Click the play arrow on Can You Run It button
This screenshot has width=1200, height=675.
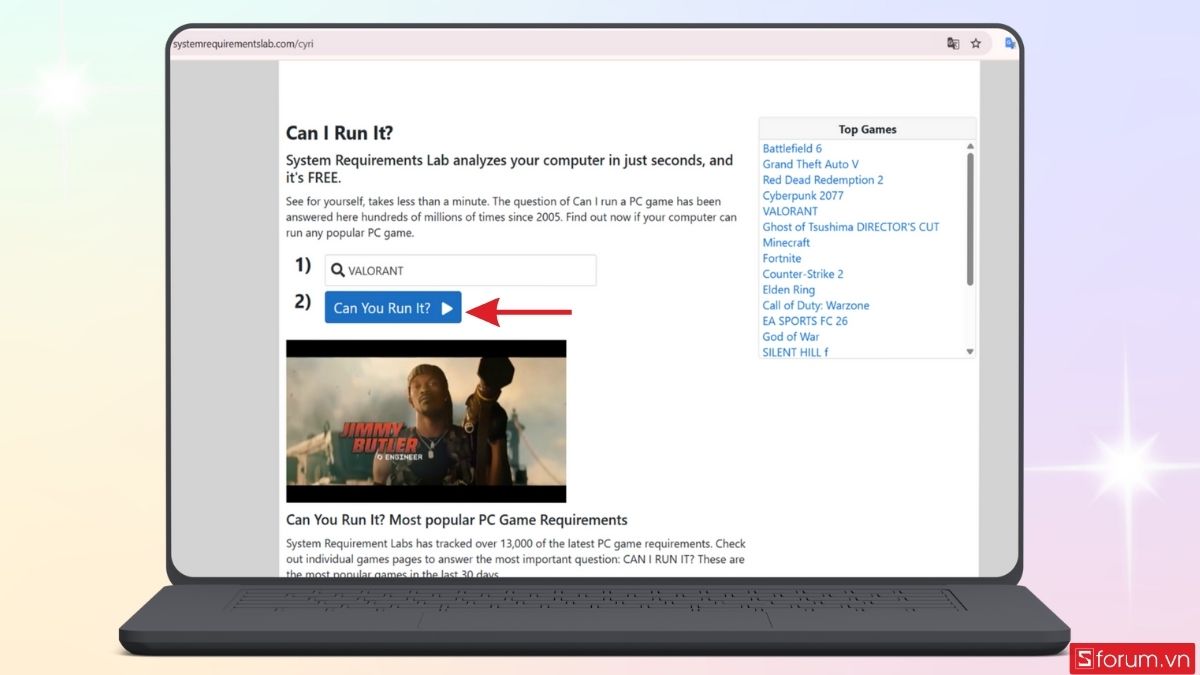pos(447,308)
